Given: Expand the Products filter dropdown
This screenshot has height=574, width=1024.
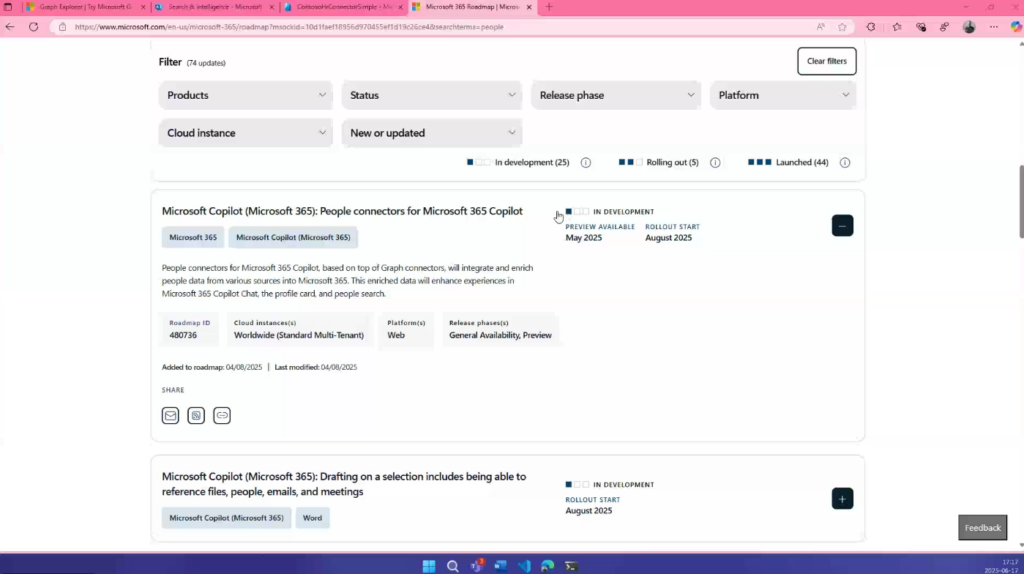Looking at the screenshot, I should [246, 95].
